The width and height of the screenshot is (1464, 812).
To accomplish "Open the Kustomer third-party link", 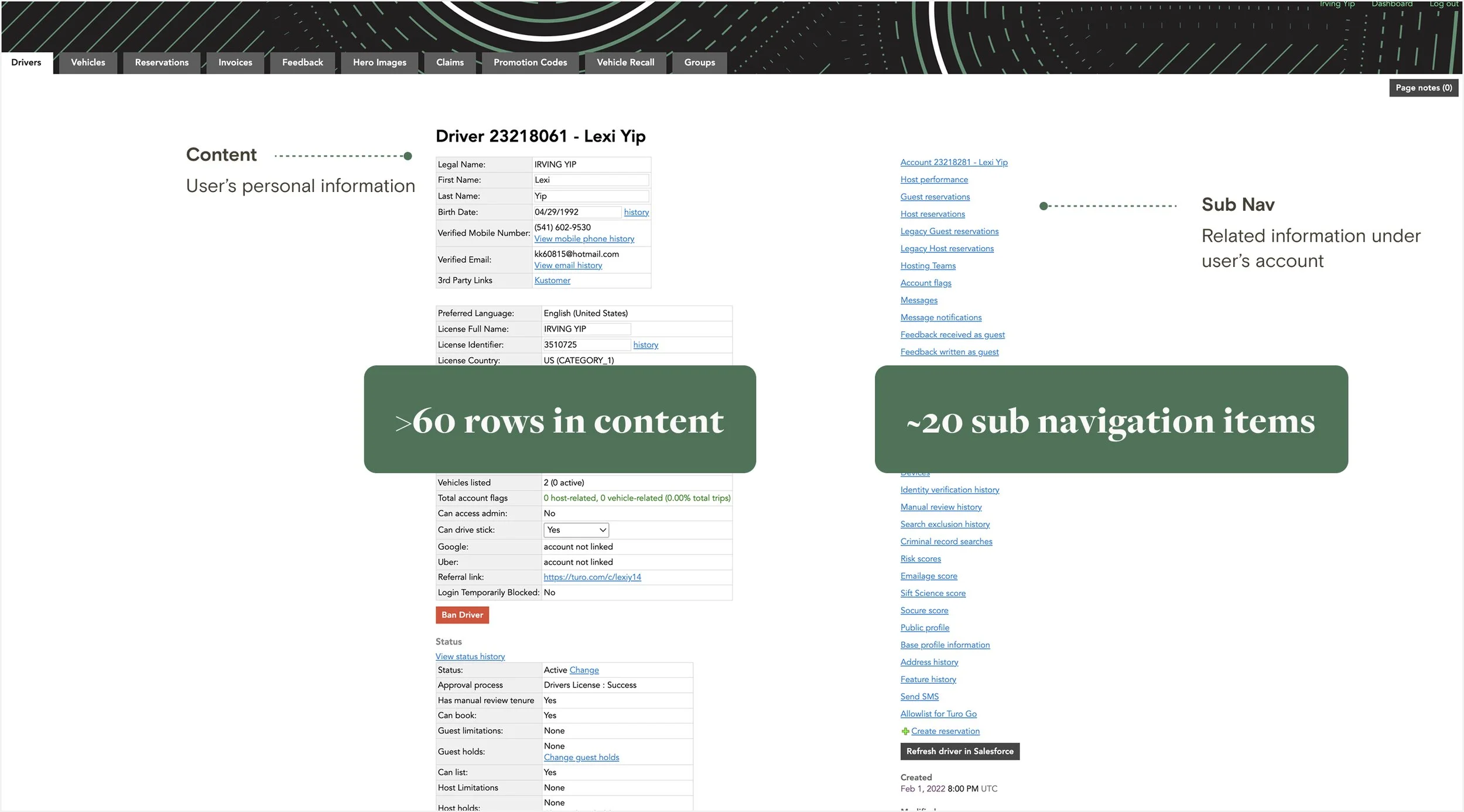I will [x=552, y=280].
